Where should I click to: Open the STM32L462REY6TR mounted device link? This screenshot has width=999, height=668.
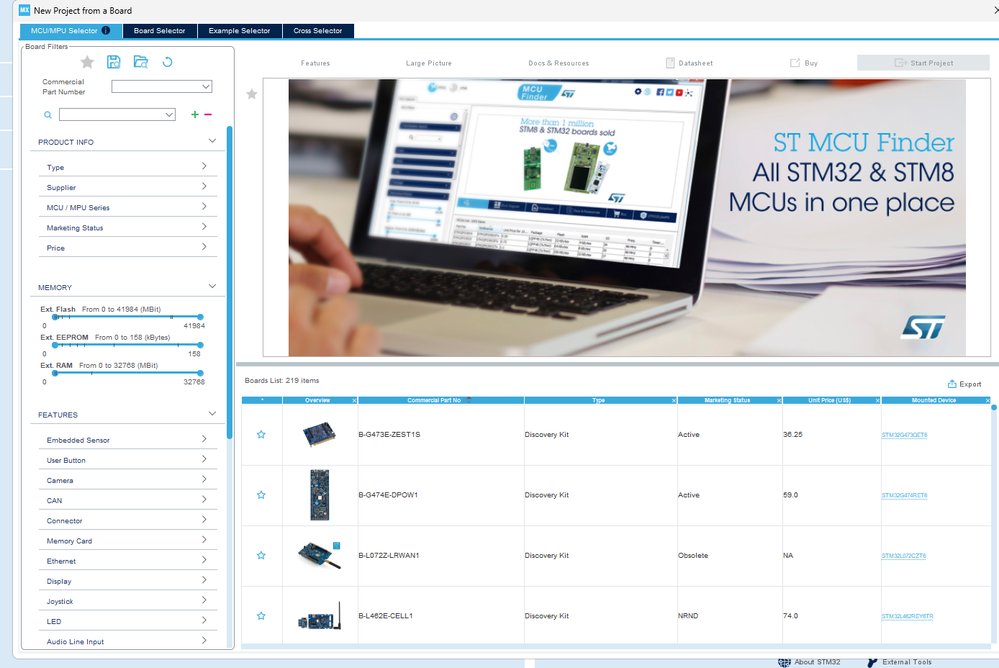[x=907, y=616]
